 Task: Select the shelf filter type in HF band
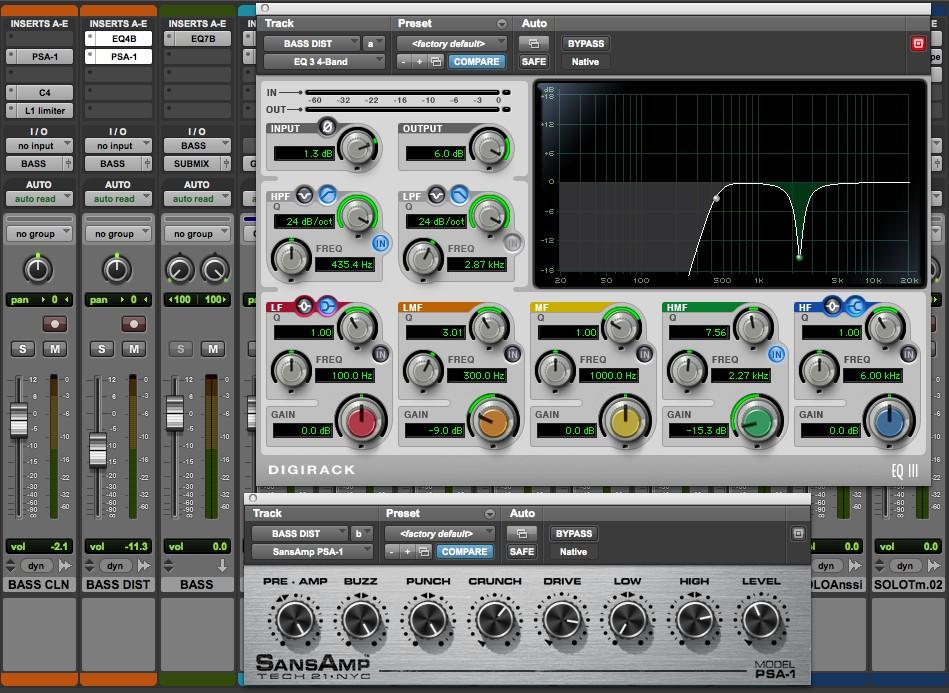(855, 306)
